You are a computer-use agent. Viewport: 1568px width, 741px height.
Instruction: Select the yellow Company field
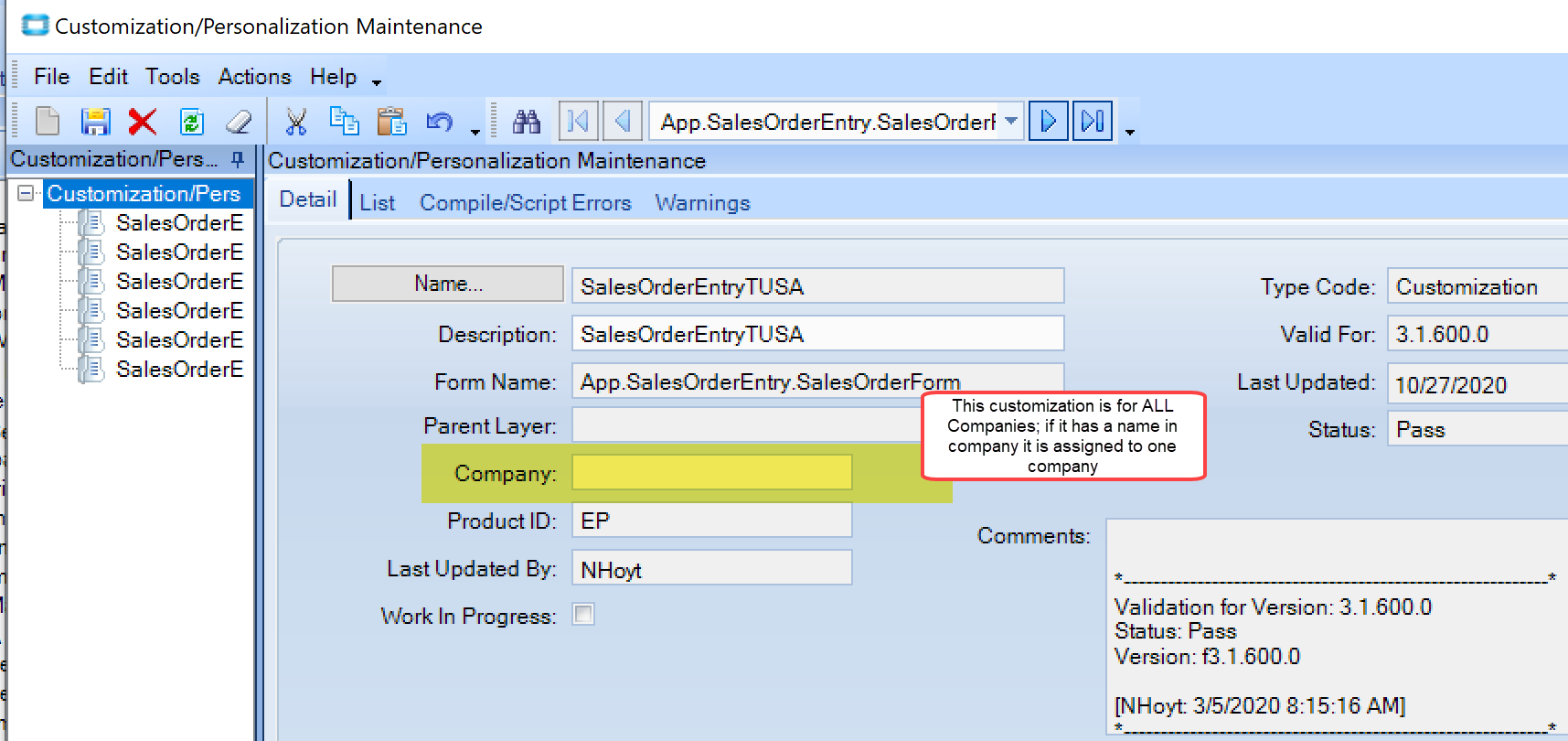coord(712,472)
